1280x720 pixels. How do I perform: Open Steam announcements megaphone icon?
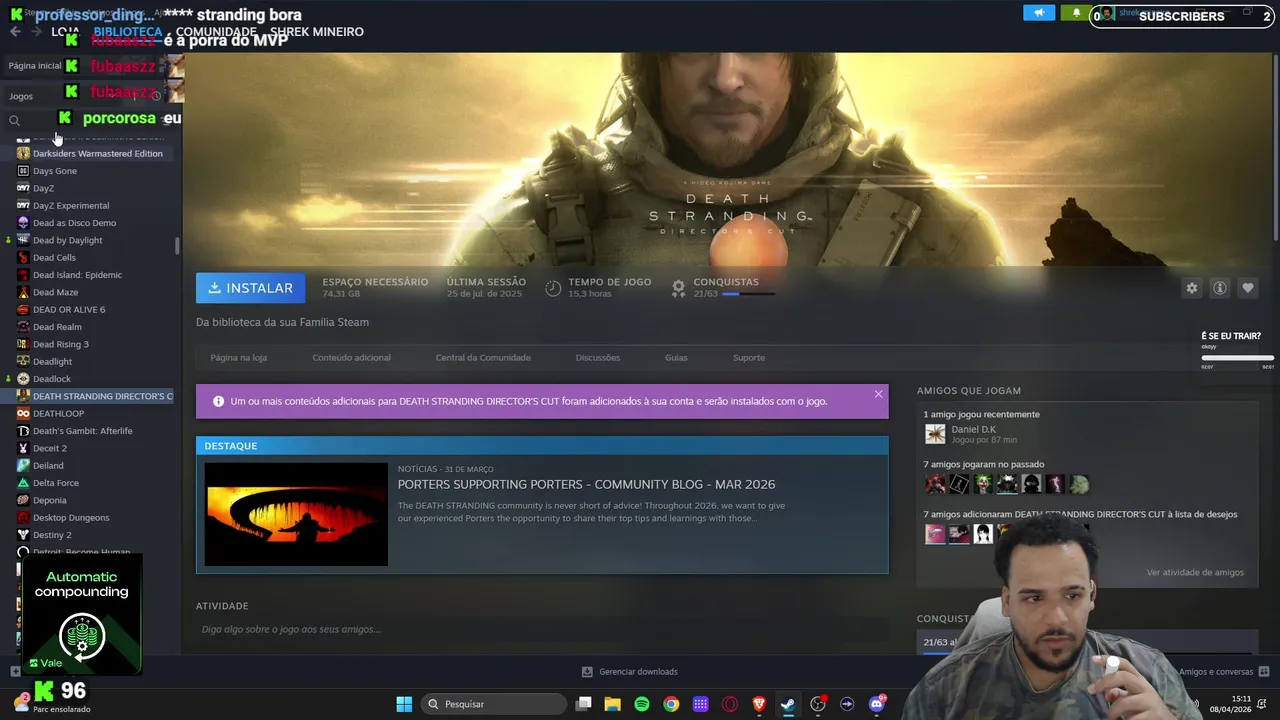[1039, 13]
